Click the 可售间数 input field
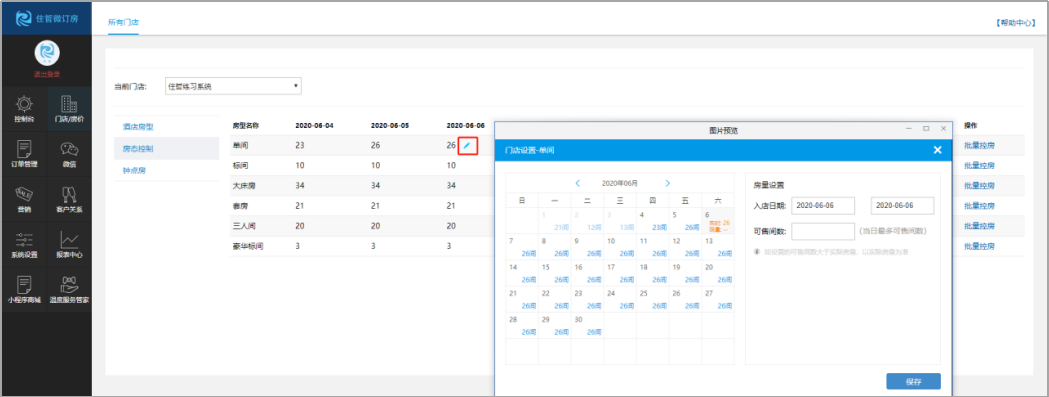Image resolution: width=1049 pixels, height=397 pixels. pyautogui.click(x=823, y=232)
